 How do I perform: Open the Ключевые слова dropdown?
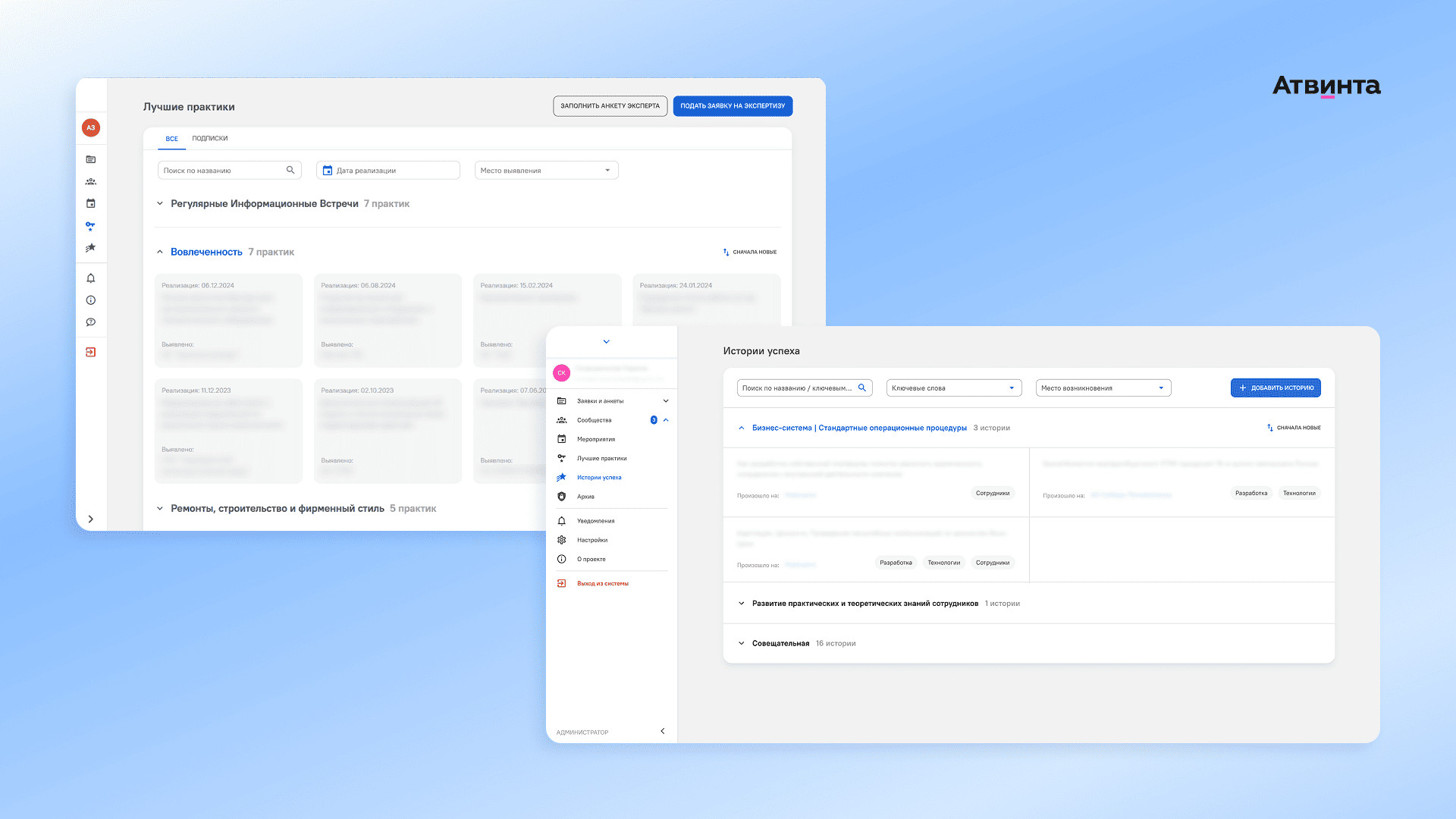pos(953,388)
